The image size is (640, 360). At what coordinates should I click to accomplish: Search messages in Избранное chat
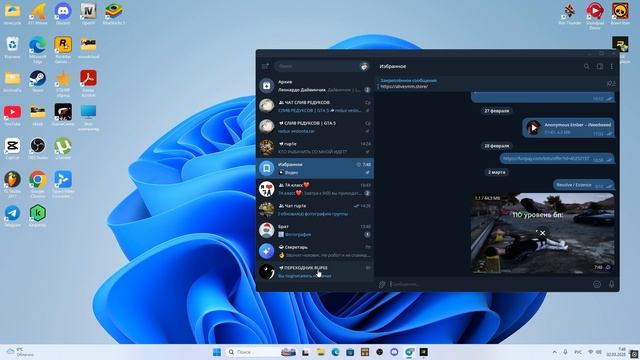pos(587,66)
